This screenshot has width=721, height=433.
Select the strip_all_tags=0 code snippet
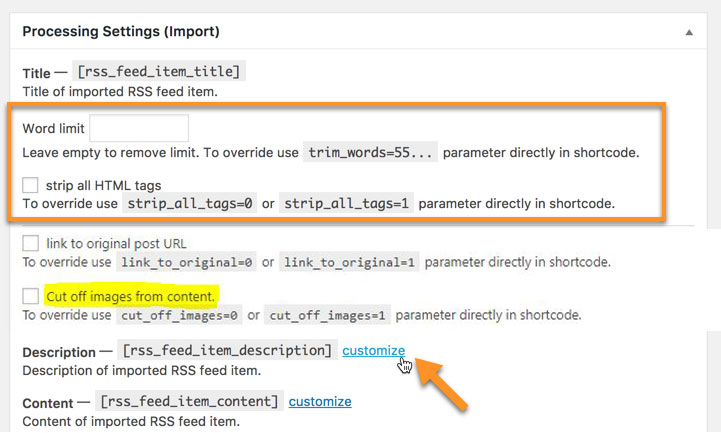(x=189, y=203)
